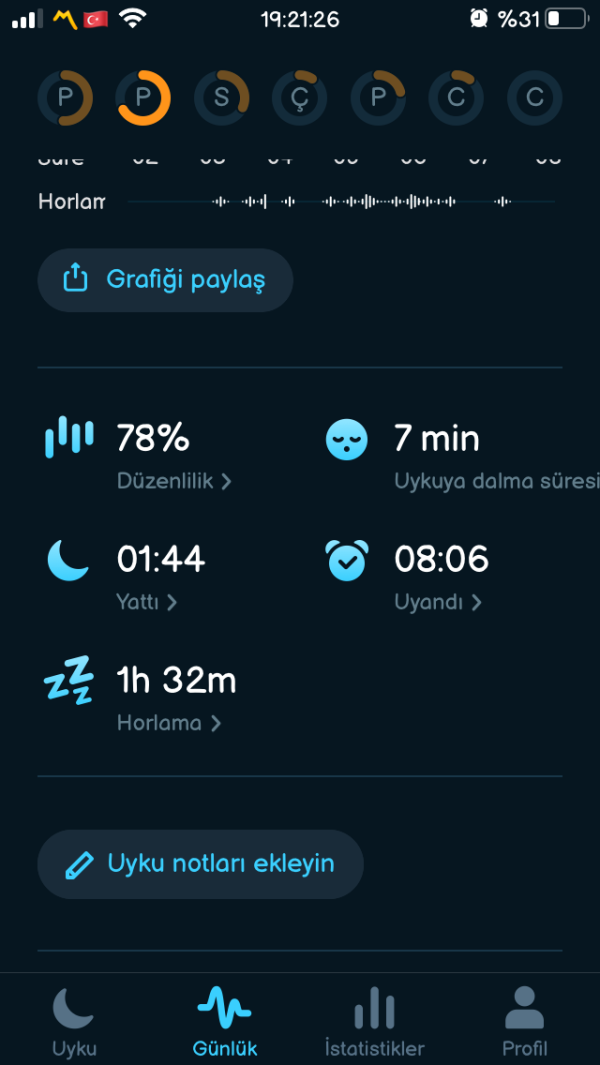This screenshot has height=1065, width=600.
Task: Expand Uyandı wake time details
Action: pyautogui.click(x=438, y=602)
